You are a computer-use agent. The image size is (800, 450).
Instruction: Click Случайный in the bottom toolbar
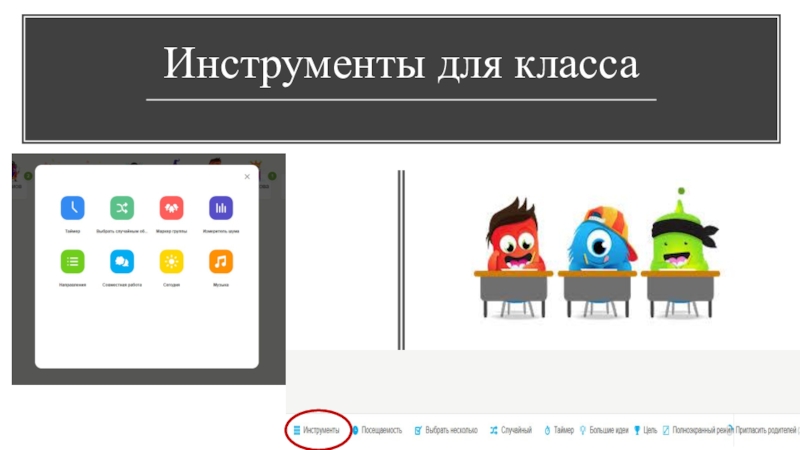click(x=511, y=430)
